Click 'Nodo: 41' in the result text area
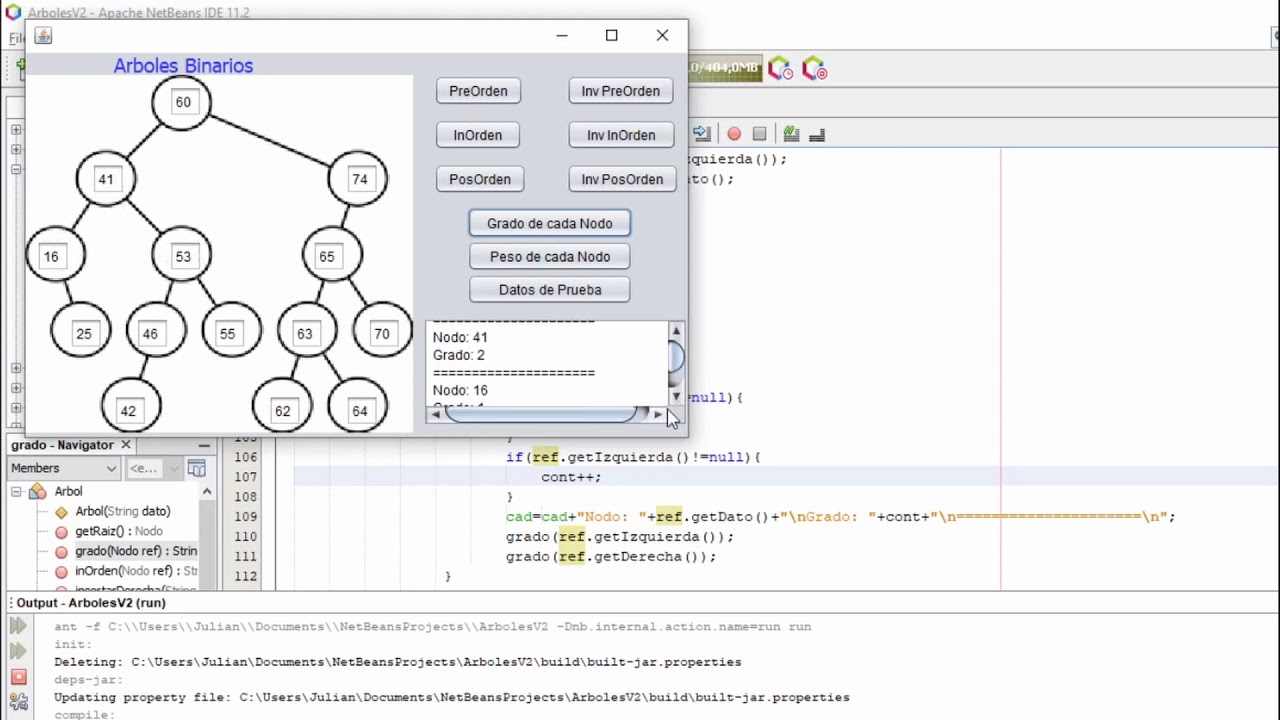 pyautogui.click(x=460, y=337)
